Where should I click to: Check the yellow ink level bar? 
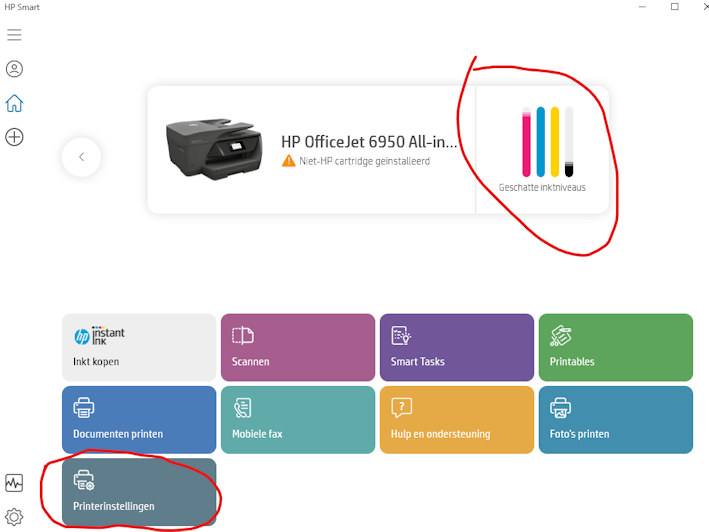[x=555, y=141]
